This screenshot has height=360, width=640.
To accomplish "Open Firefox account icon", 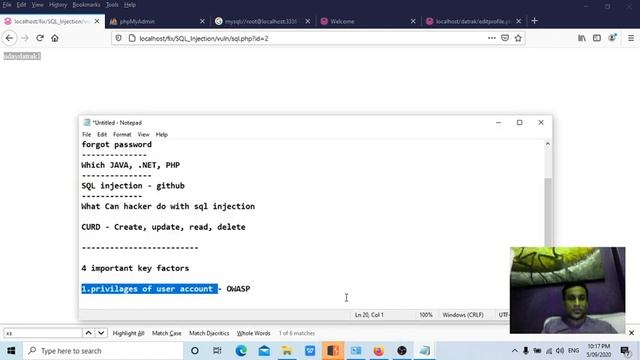I will click(612, 38).
